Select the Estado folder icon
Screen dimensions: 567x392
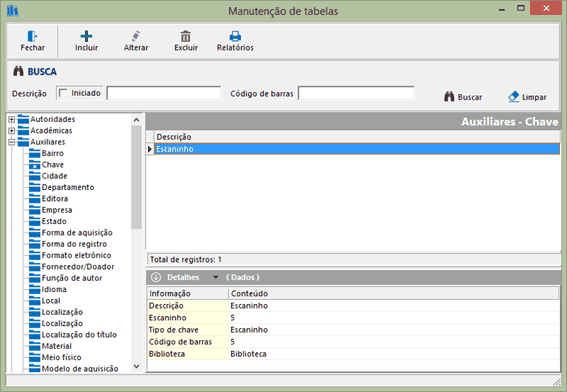pyautogui.click(x=35, y=221)
